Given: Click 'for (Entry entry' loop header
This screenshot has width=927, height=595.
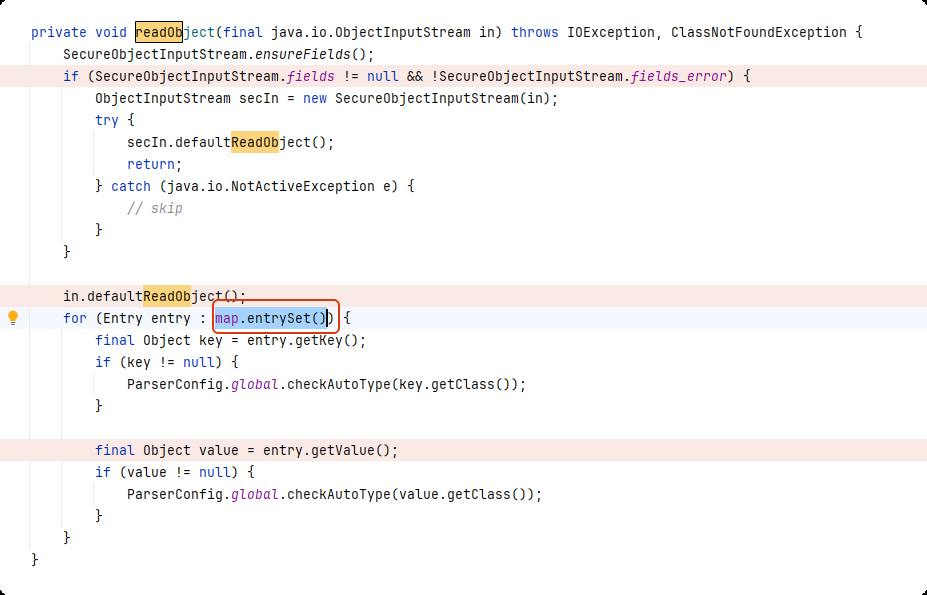Looking at the screenshot, I should (x=127, y=318).
